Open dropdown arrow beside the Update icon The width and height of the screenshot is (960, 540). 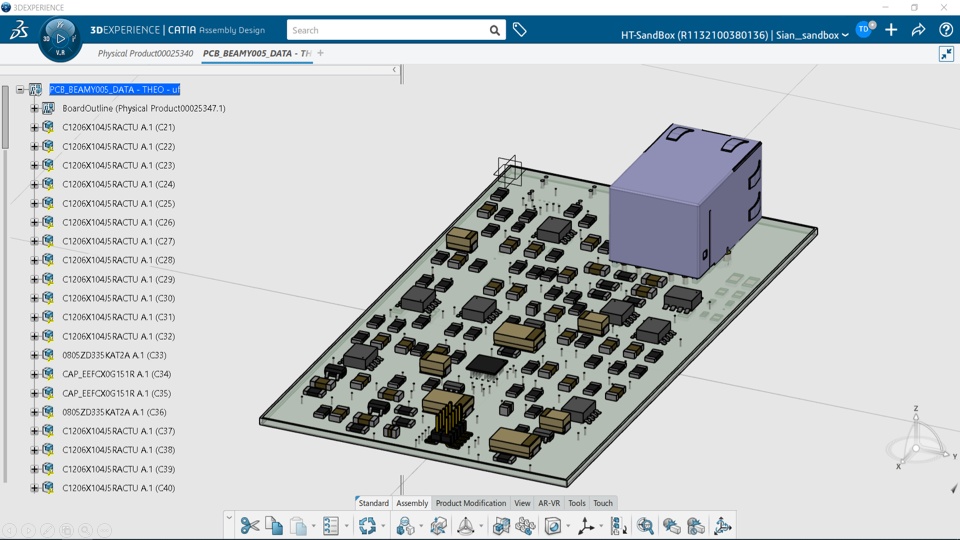[383, 526]
